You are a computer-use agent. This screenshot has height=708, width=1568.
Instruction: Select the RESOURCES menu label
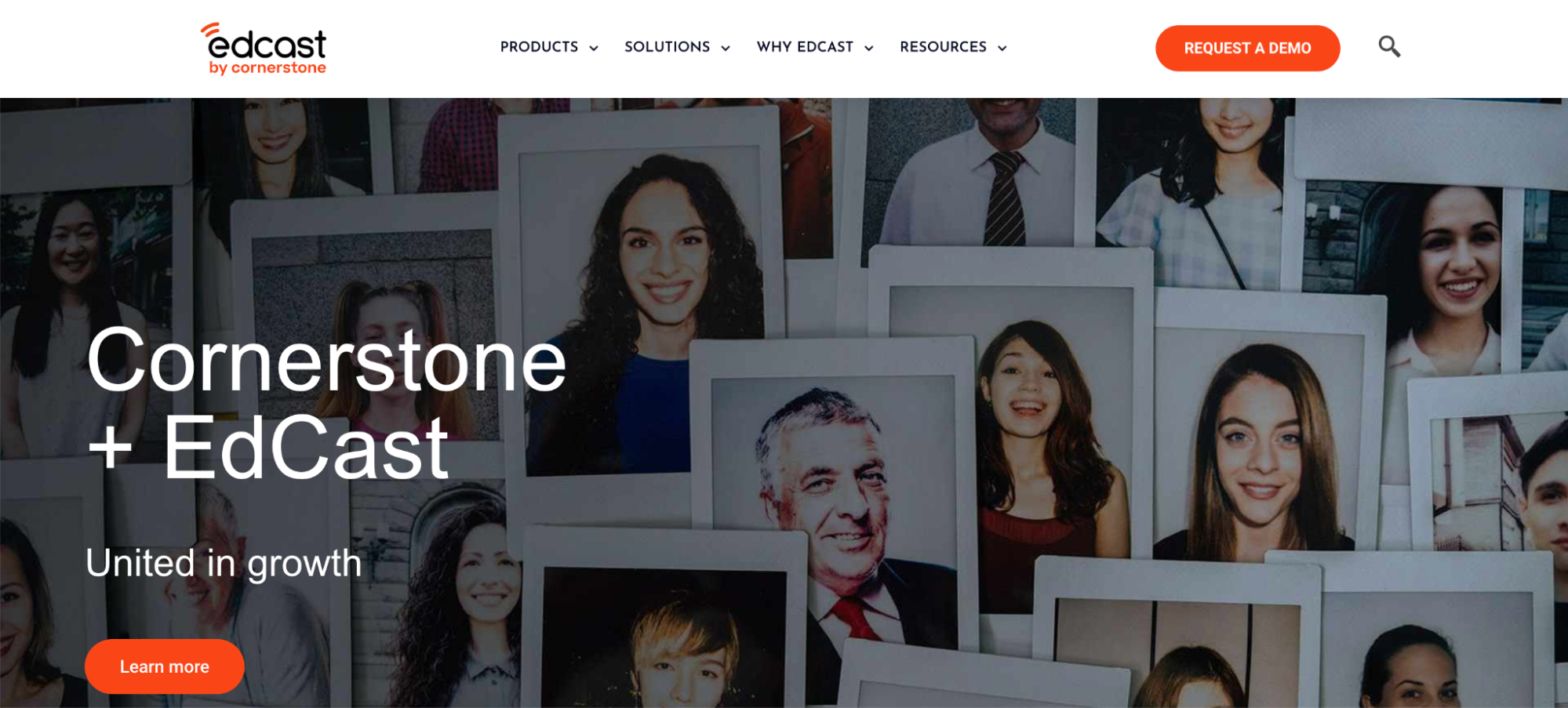(x=944, y=47)
